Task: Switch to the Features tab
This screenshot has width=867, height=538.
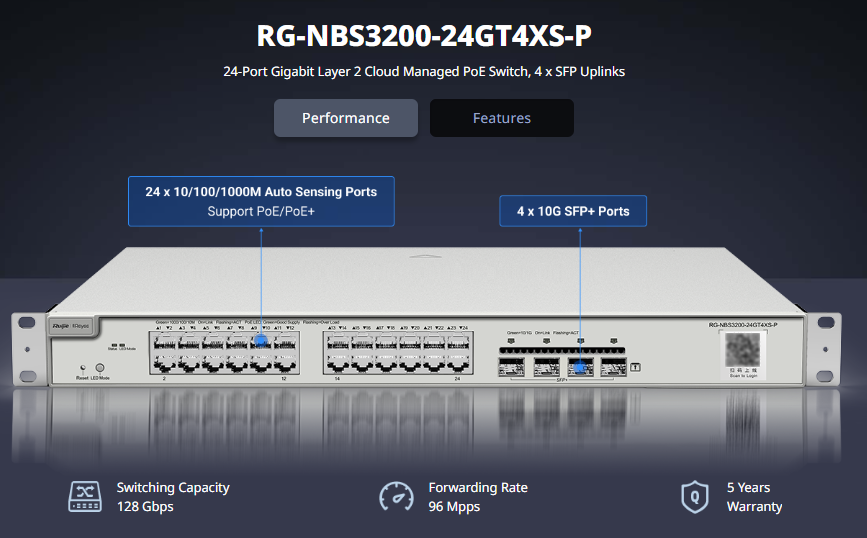Action: coord(502,118)
